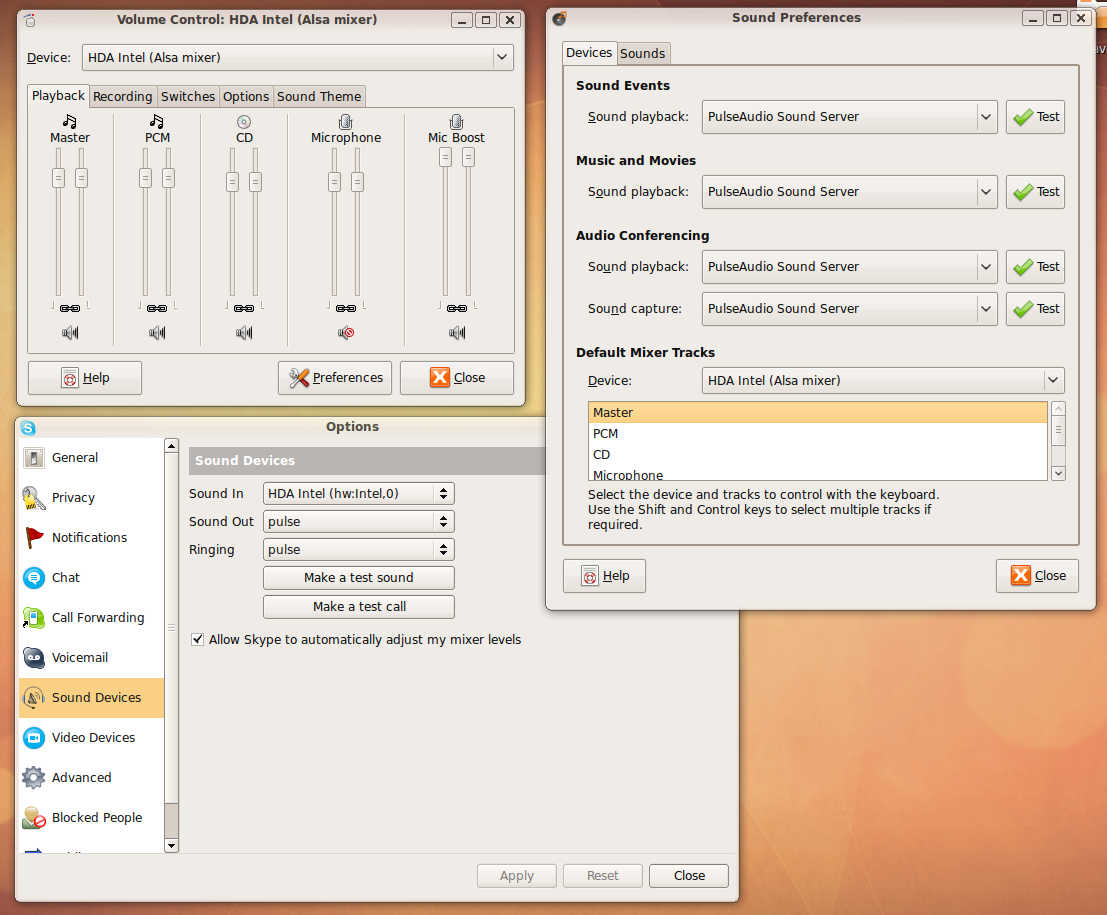1107x915 pixels.
Task: Open Voicemail settings
Action: (92, 657)
